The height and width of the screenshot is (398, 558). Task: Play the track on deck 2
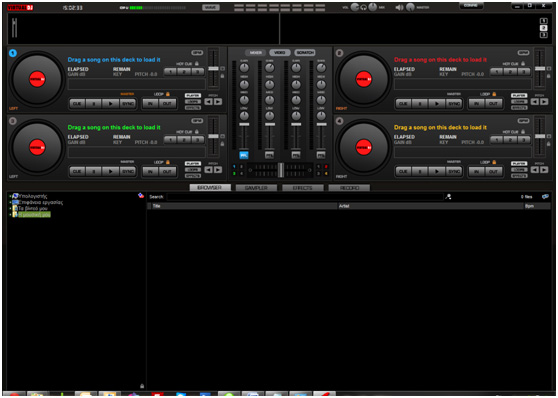coord(437,104)
